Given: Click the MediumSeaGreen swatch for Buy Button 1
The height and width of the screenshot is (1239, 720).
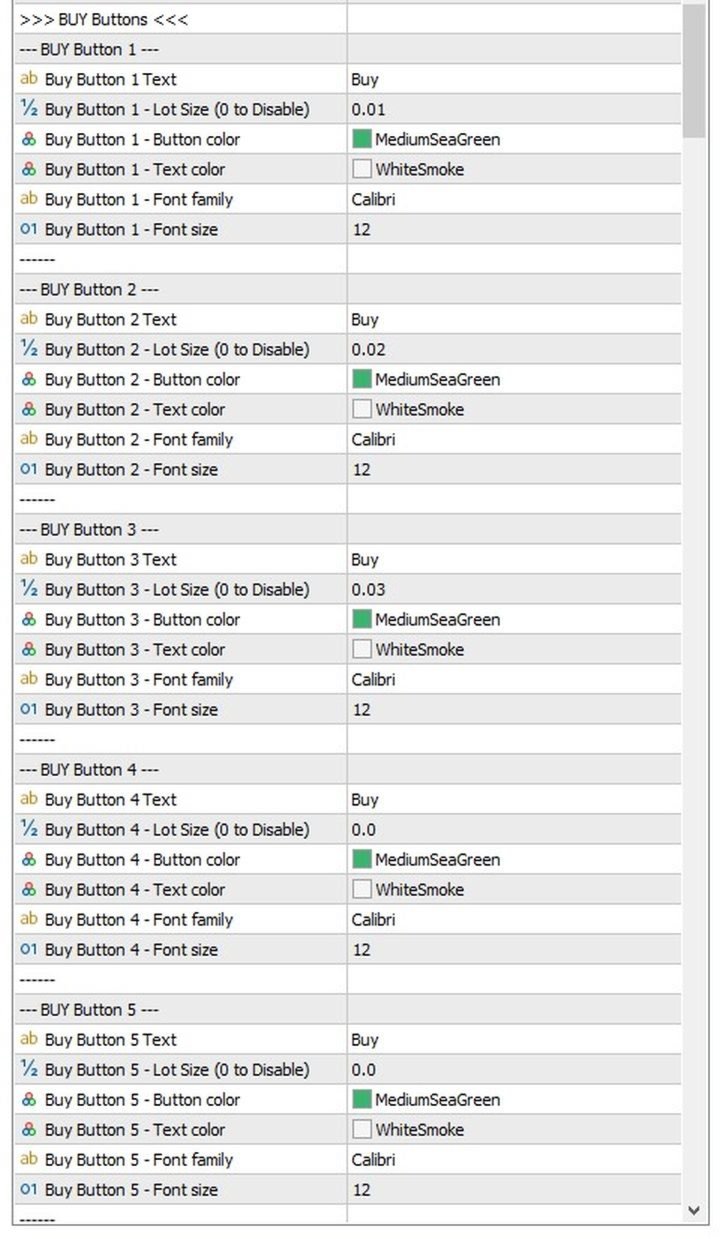Looking at the screenshot, I should [x=361, y=139].
